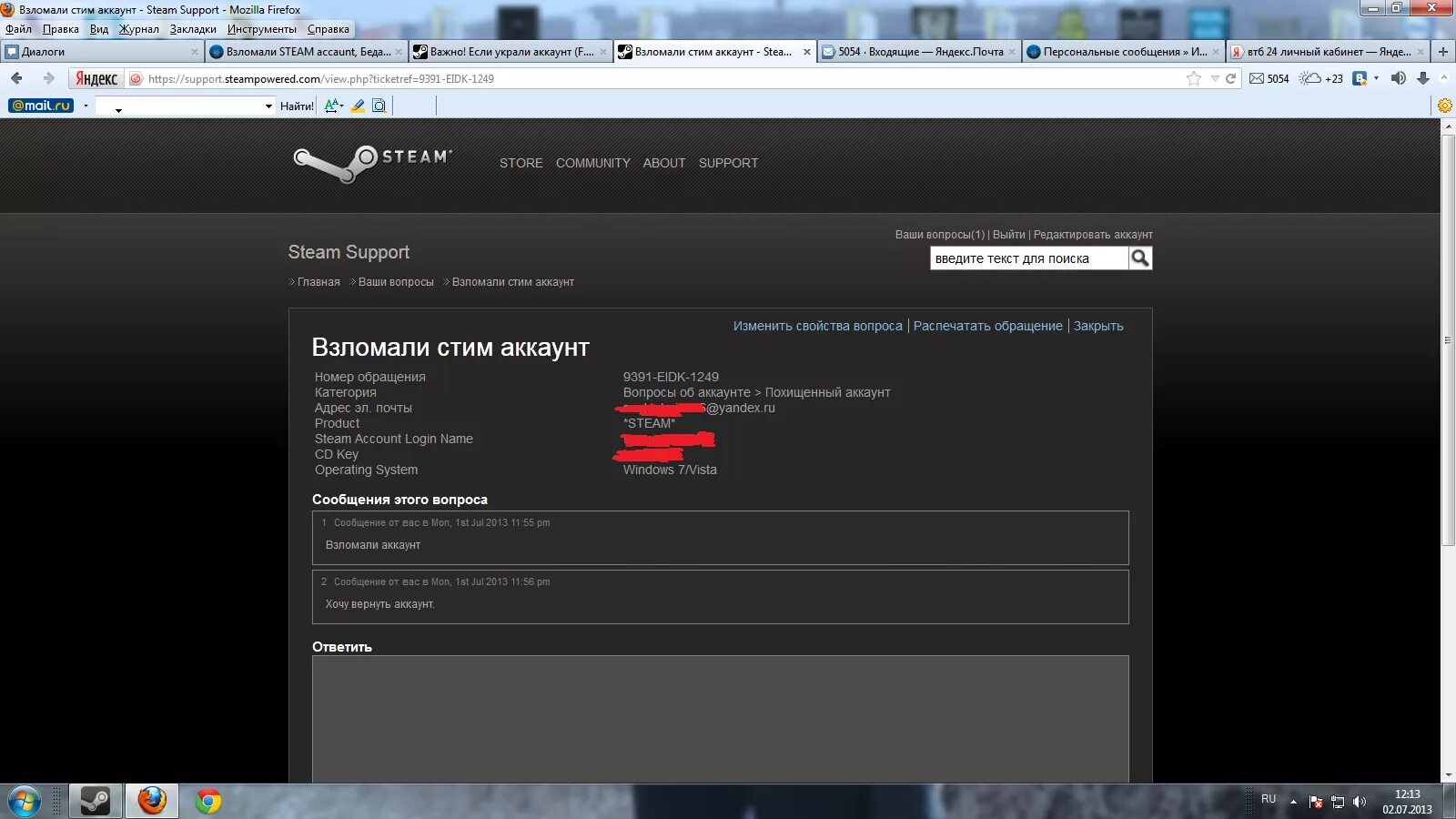This screenshot has height=819, width=1456.
Task: Open dropdown arrow next to VKontakte icon
Action: pyautogui.click(x=1376, y=78)
